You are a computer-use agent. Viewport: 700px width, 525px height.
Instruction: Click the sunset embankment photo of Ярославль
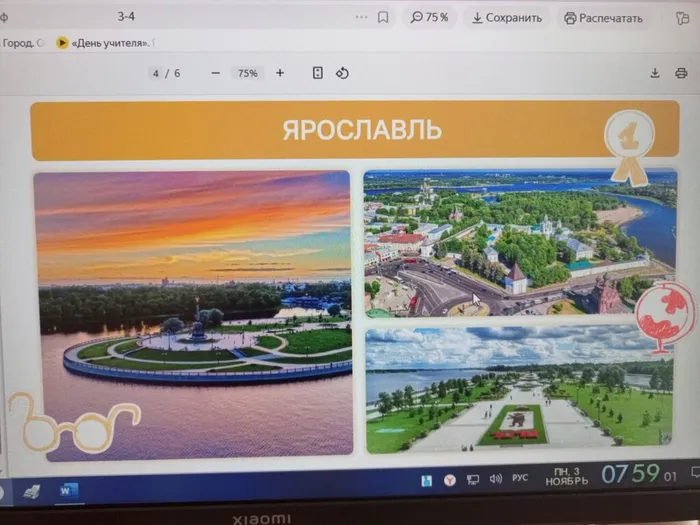point(193,315)
